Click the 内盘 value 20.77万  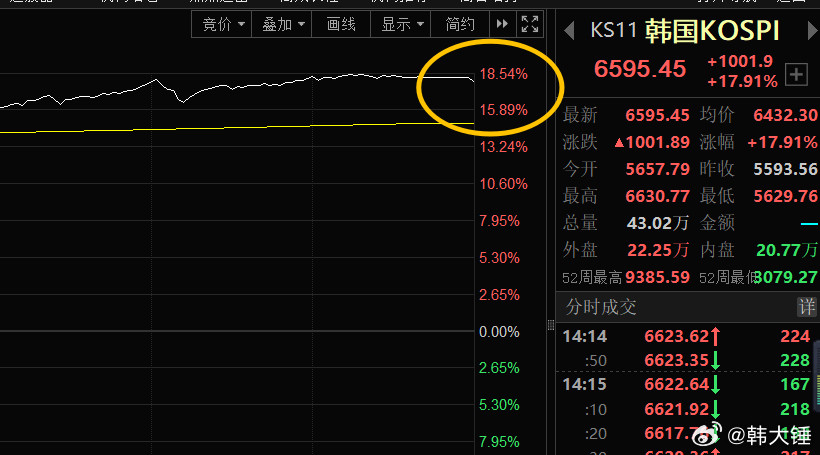click(x=787, y=251)
